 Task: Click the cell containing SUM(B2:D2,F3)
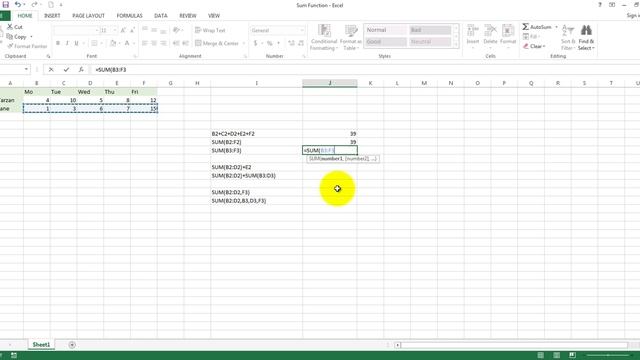(257, 192)
